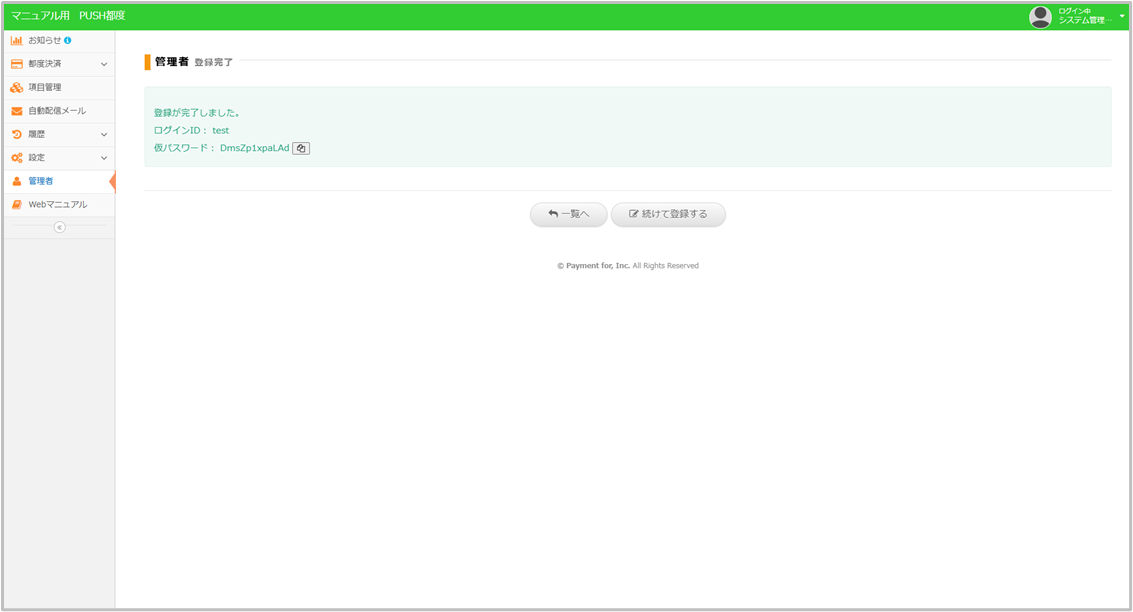Viewport: 1133px width, 612px height.
Task: Click the blue info badge beside お知らせ
Action: [68, 40]
